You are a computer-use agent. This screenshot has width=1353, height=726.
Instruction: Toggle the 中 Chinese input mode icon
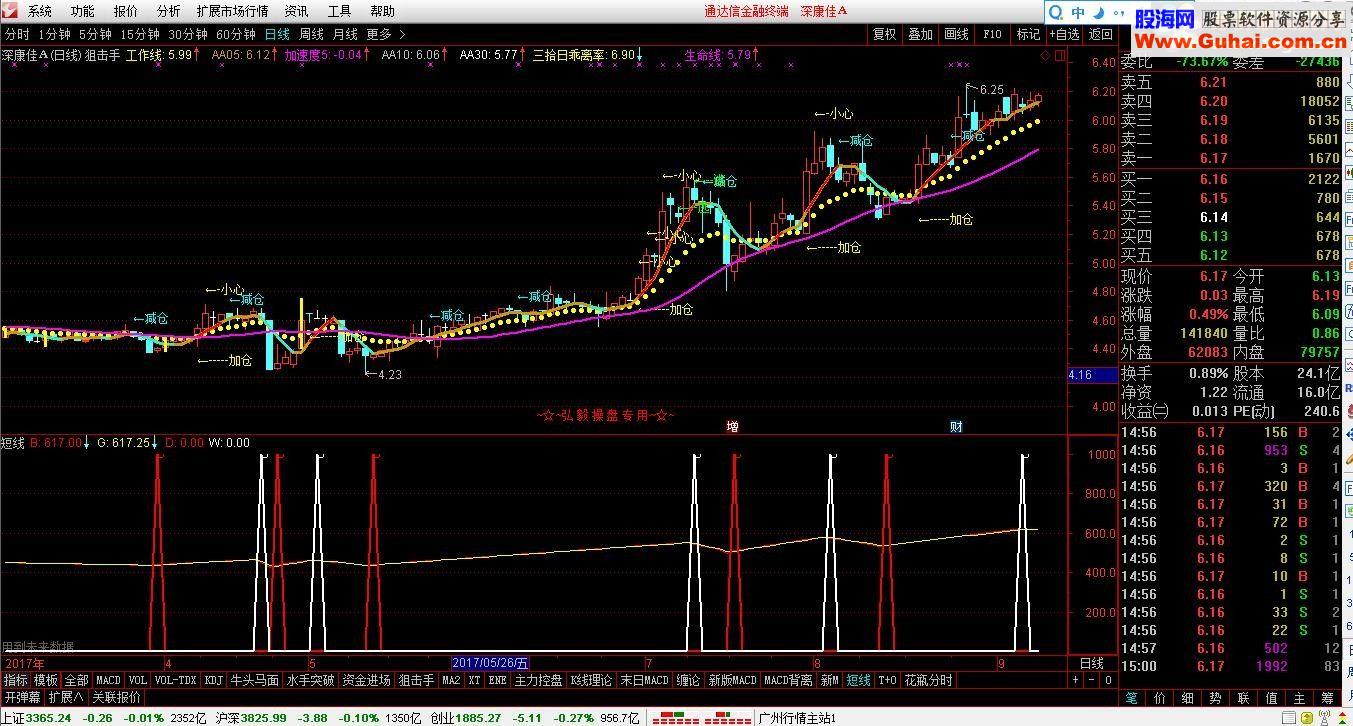click(1079, 13)
